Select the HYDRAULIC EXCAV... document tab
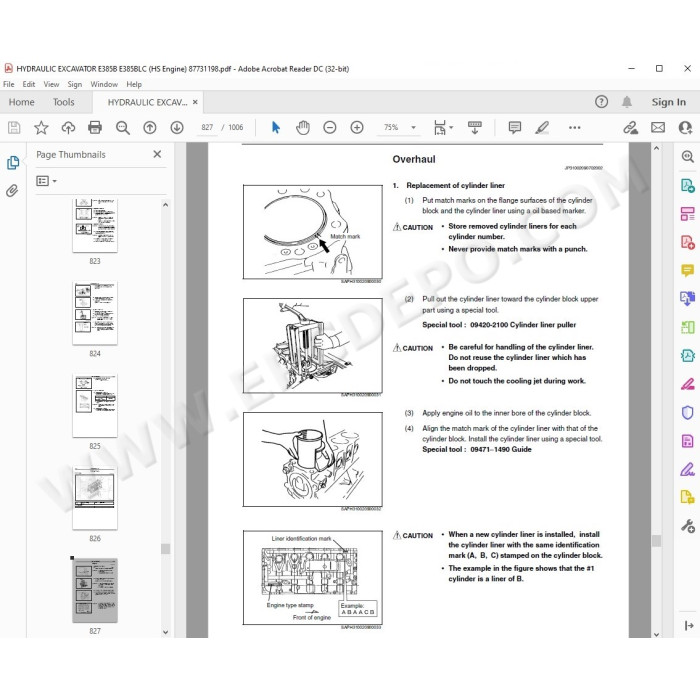The image size is (700, 700). 147,102
